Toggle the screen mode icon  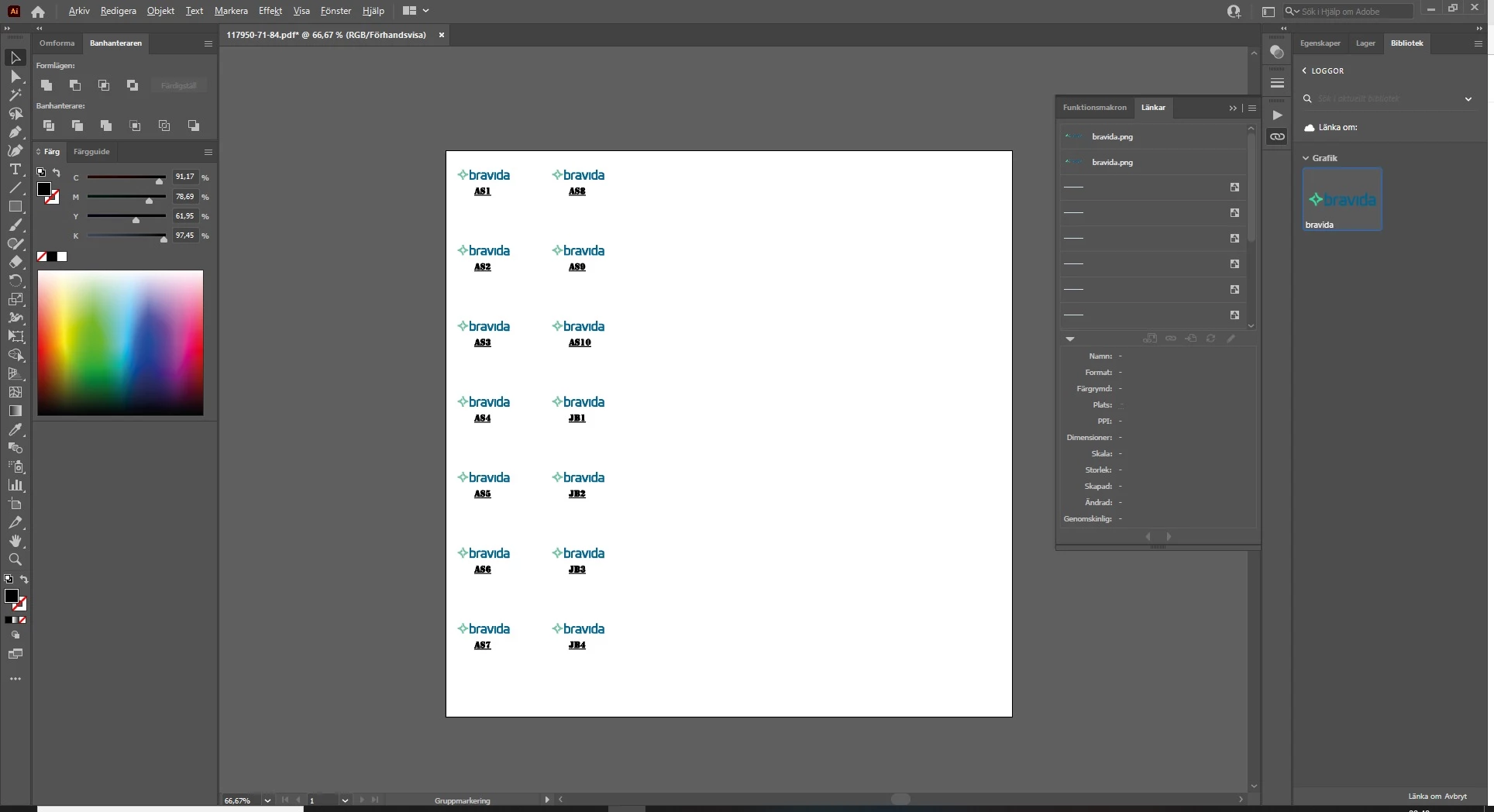[15, 654]
